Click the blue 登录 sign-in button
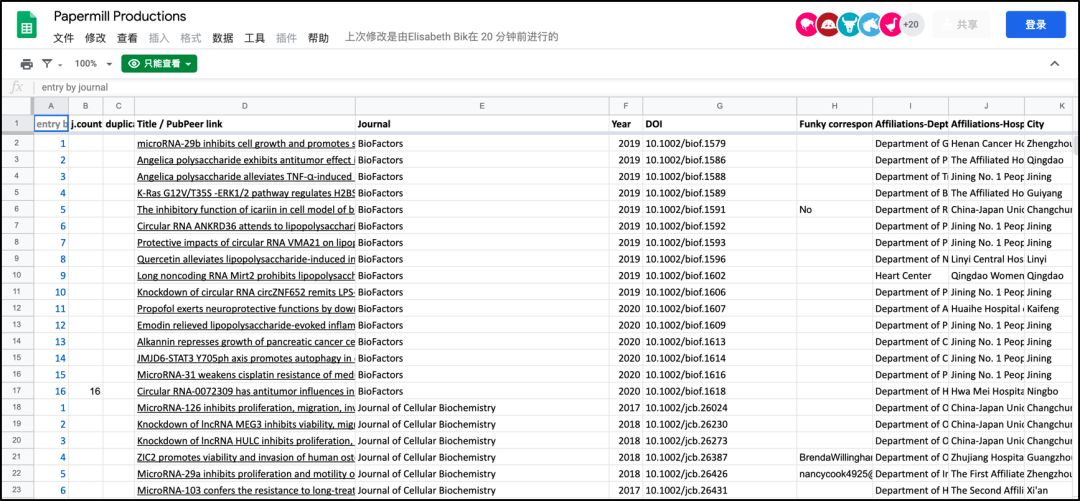1080x501 pixels. [1035, 25]
